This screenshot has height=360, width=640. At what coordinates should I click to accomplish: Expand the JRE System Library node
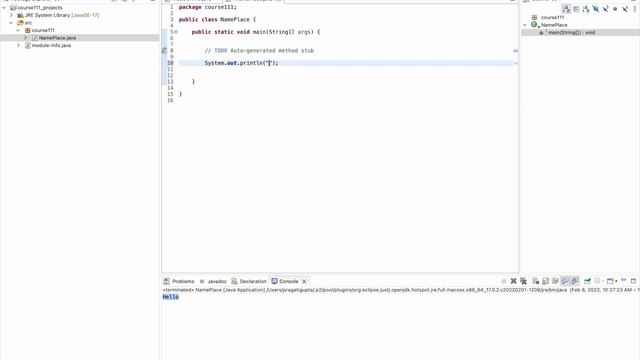[11, 15]
